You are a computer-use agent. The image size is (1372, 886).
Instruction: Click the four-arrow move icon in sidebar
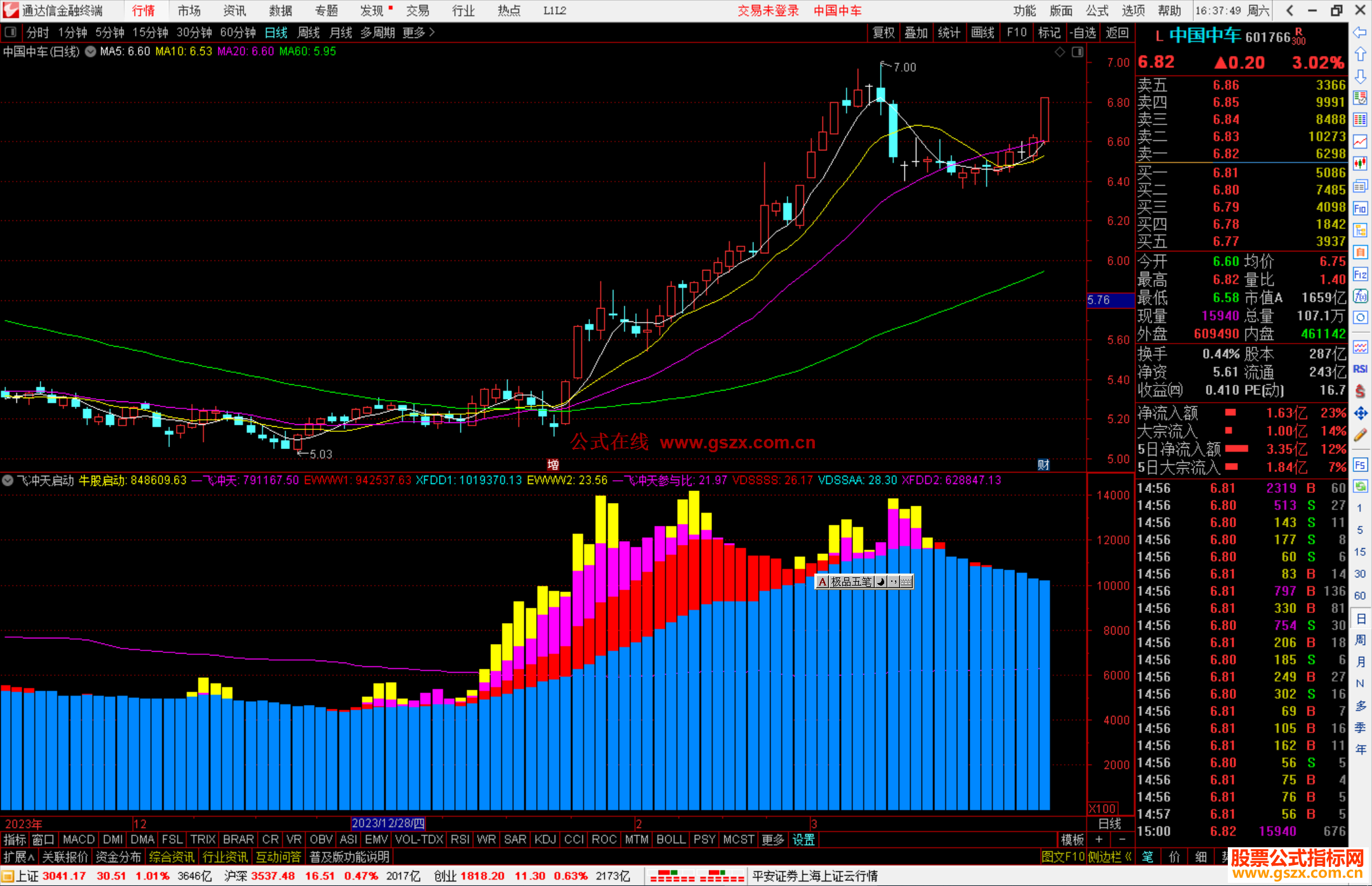(1360, 413)
